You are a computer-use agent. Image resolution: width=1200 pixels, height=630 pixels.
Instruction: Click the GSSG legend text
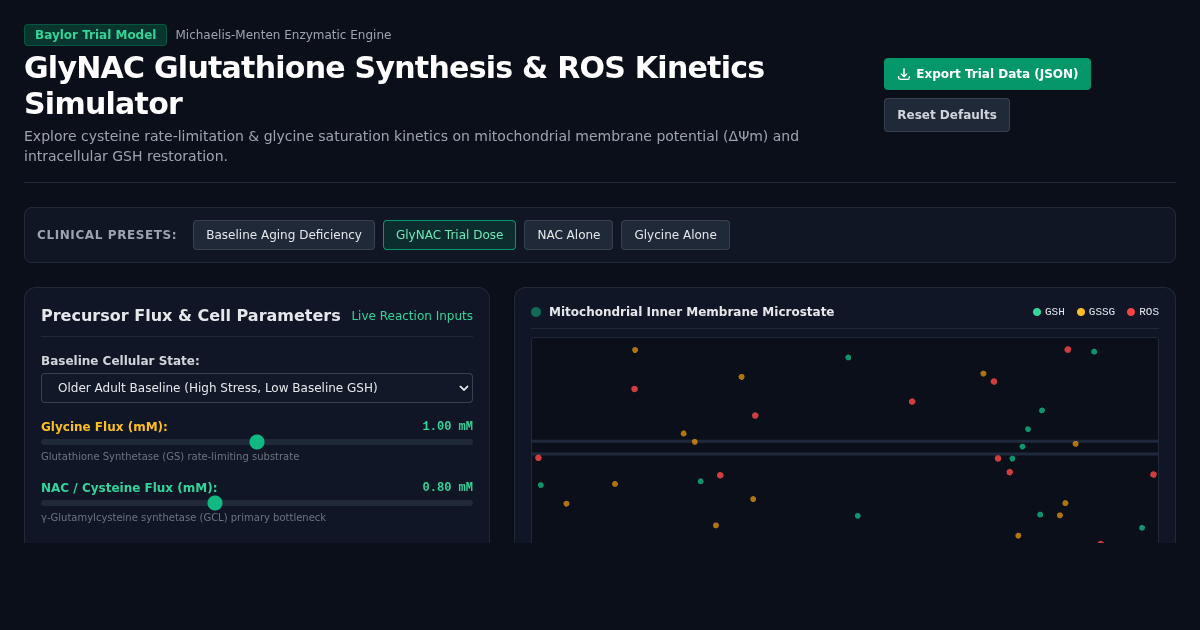point(1102,312)
